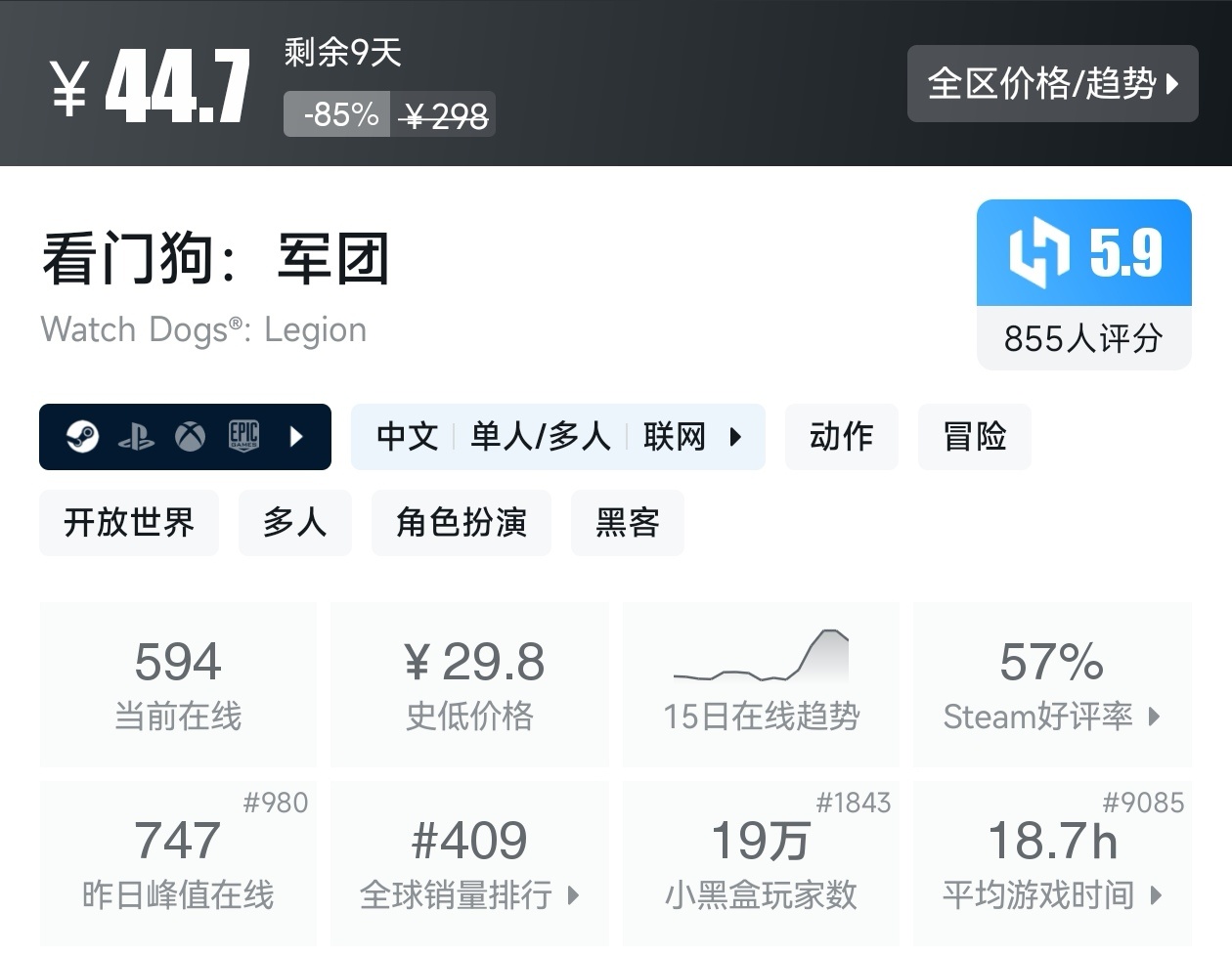Open the 小黑盒玩家数 19万 stat card
1232x956 pixels.
pyautogui.click(x=761, y=860)
